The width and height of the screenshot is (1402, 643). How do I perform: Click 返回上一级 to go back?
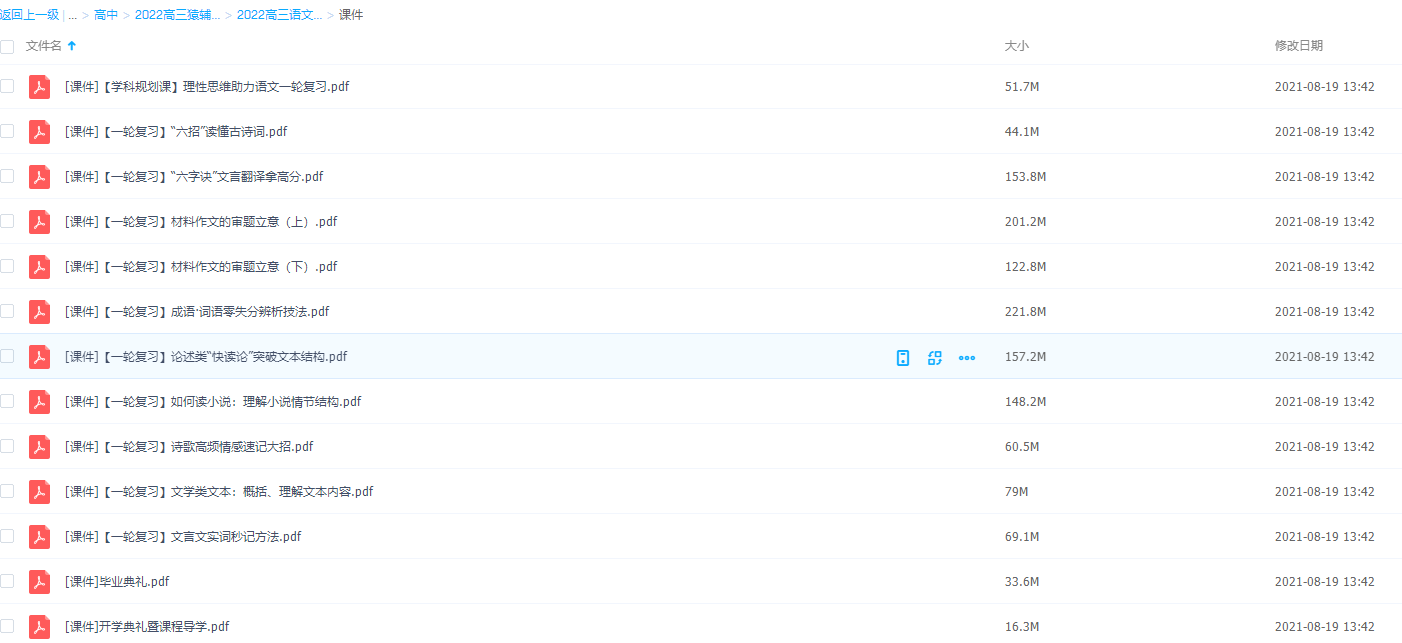[29, 15]
